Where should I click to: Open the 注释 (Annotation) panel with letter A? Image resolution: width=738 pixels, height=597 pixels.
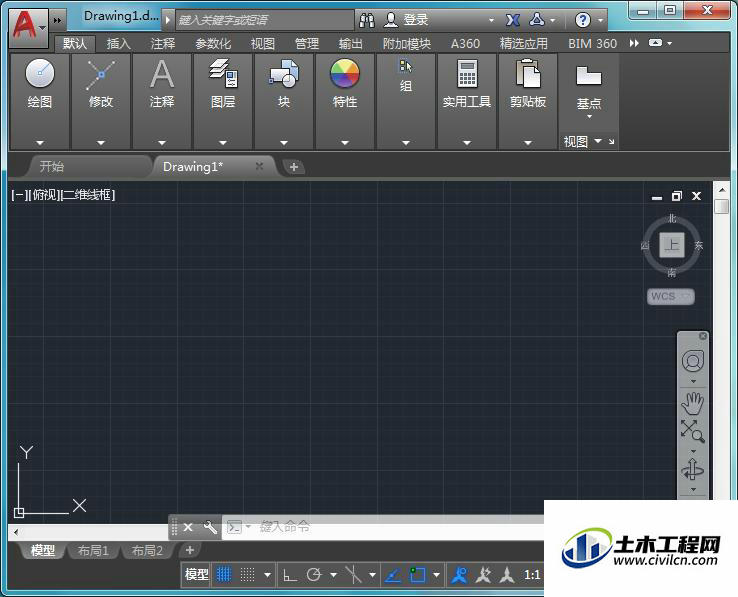[162, 84]
